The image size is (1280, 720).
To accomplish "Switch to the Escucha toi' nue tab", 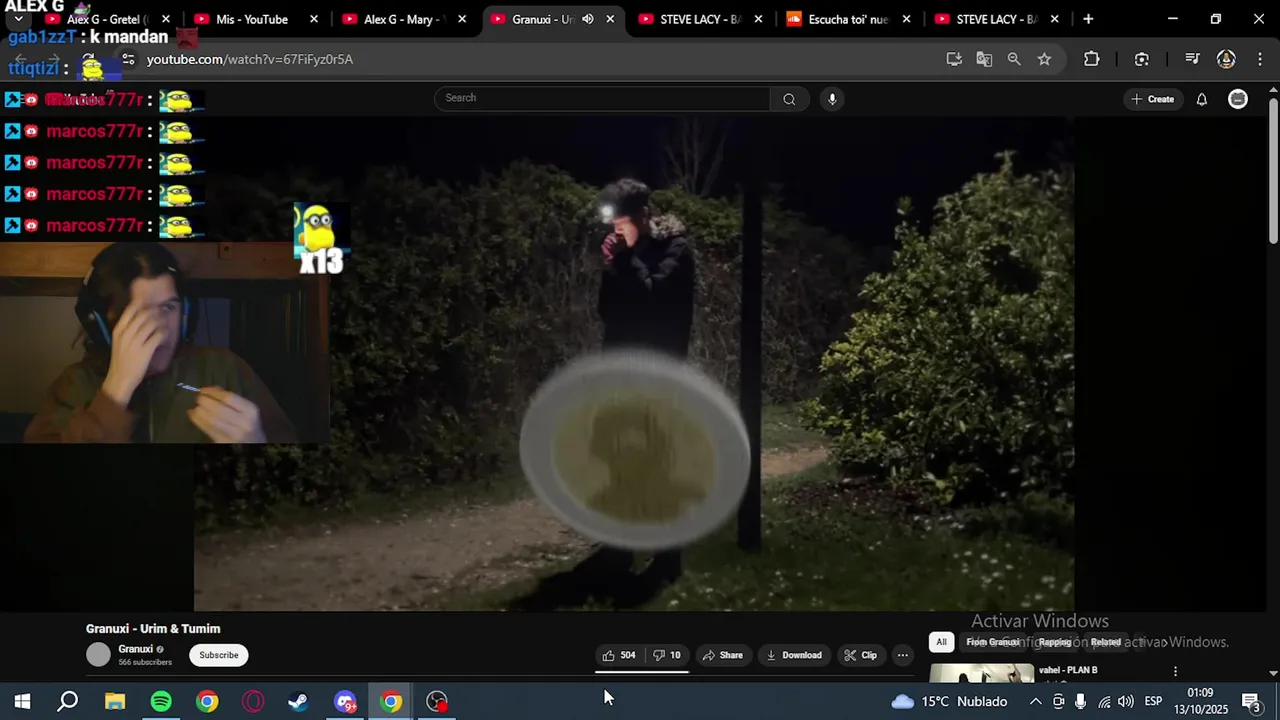I will pos(848,19).
